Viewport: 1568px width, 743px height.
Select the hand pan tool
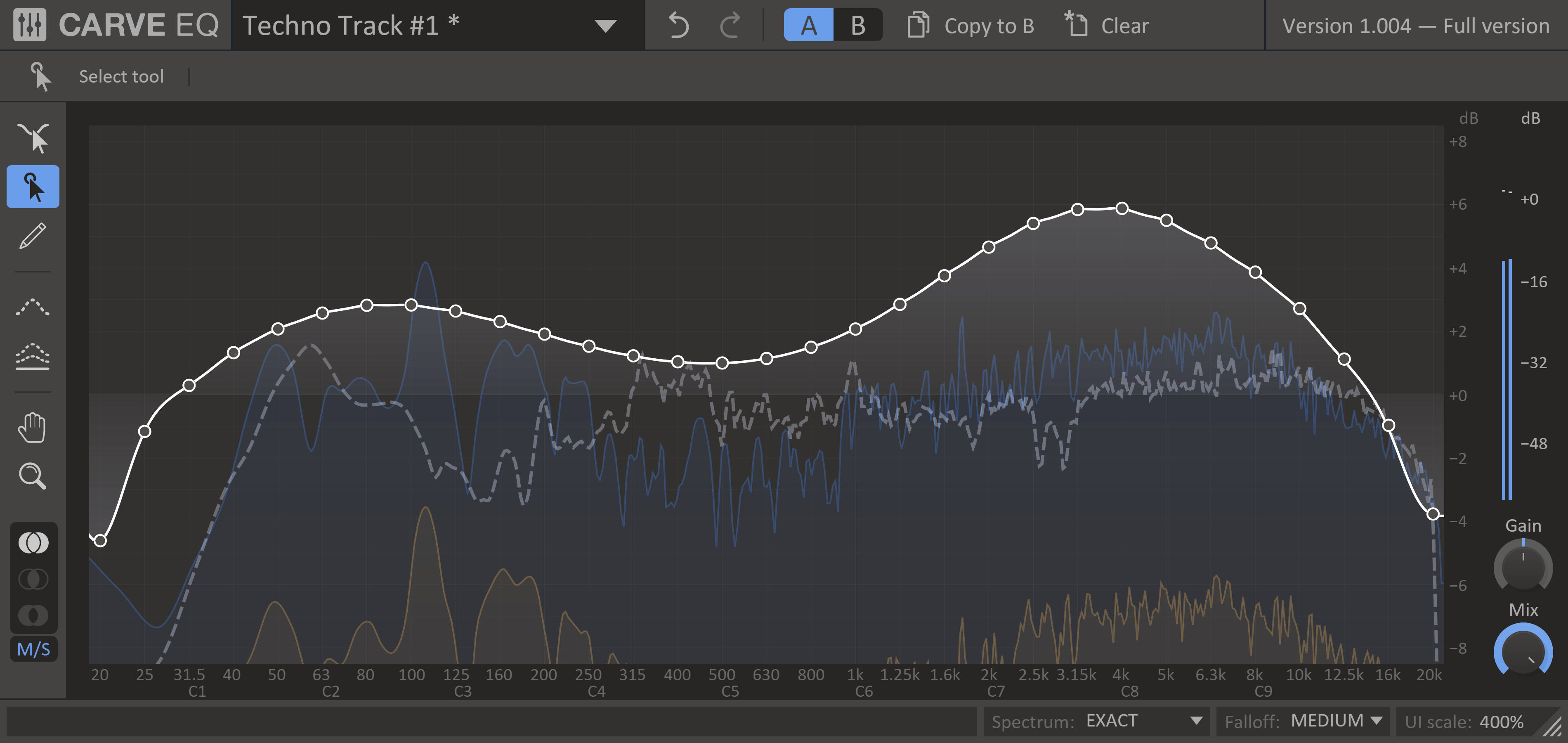click(33, 428)
